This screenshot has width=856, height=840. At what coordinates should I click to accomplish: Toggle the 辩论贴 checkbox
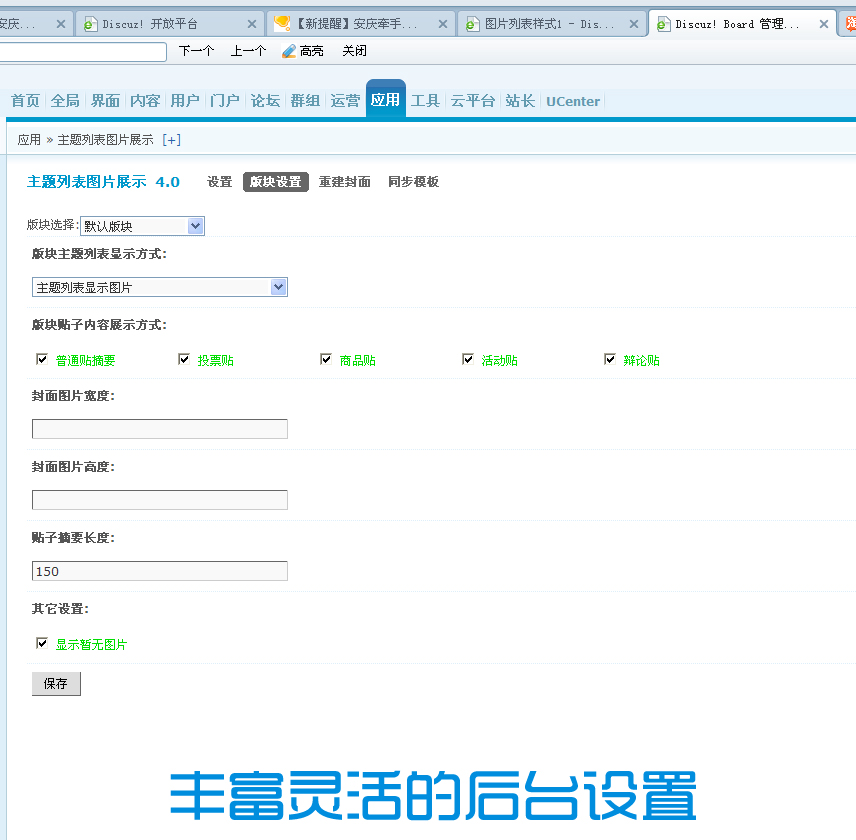(610, 359)
